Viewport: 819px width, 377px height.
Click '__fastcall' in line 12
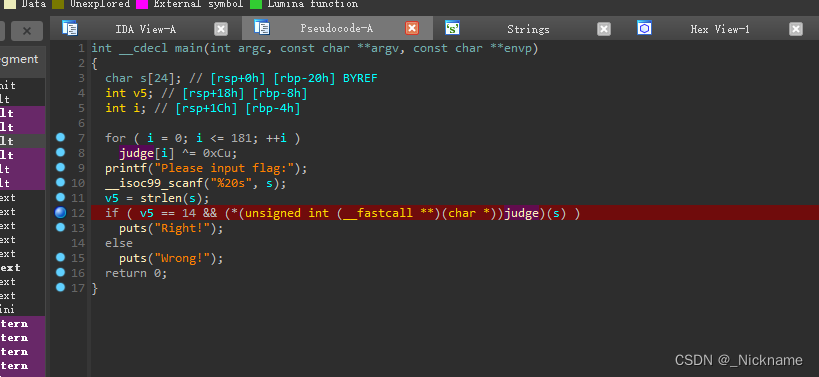(x=378, y=213)
